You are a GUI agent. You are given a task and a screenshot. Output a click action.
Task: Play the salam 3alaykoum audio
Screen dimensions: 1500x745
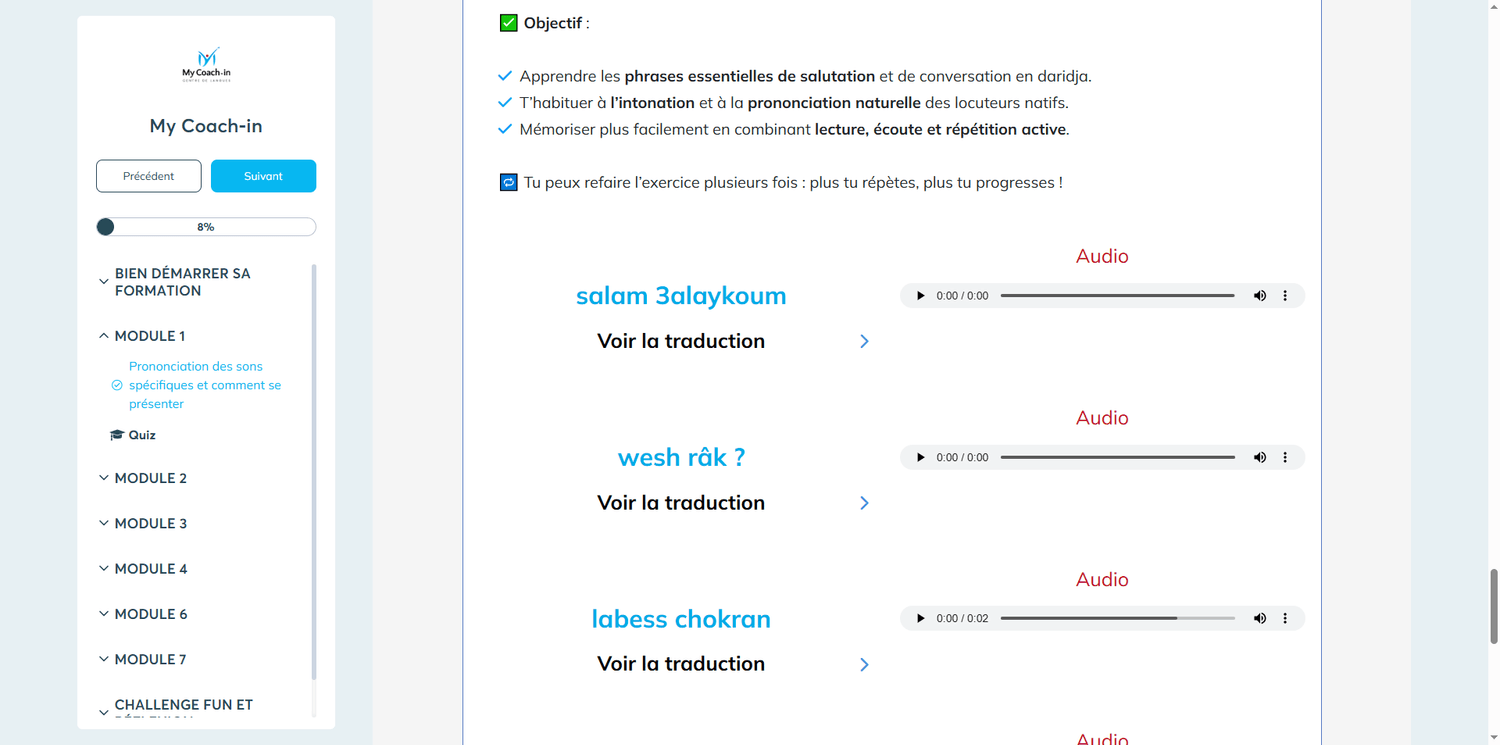[920, 296]
